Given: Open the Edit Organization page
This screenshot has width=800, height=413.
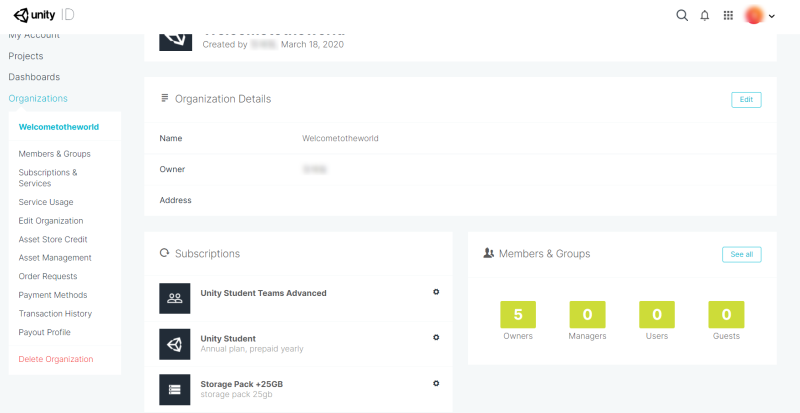Looking at the screenshot, I should point(51,221).
